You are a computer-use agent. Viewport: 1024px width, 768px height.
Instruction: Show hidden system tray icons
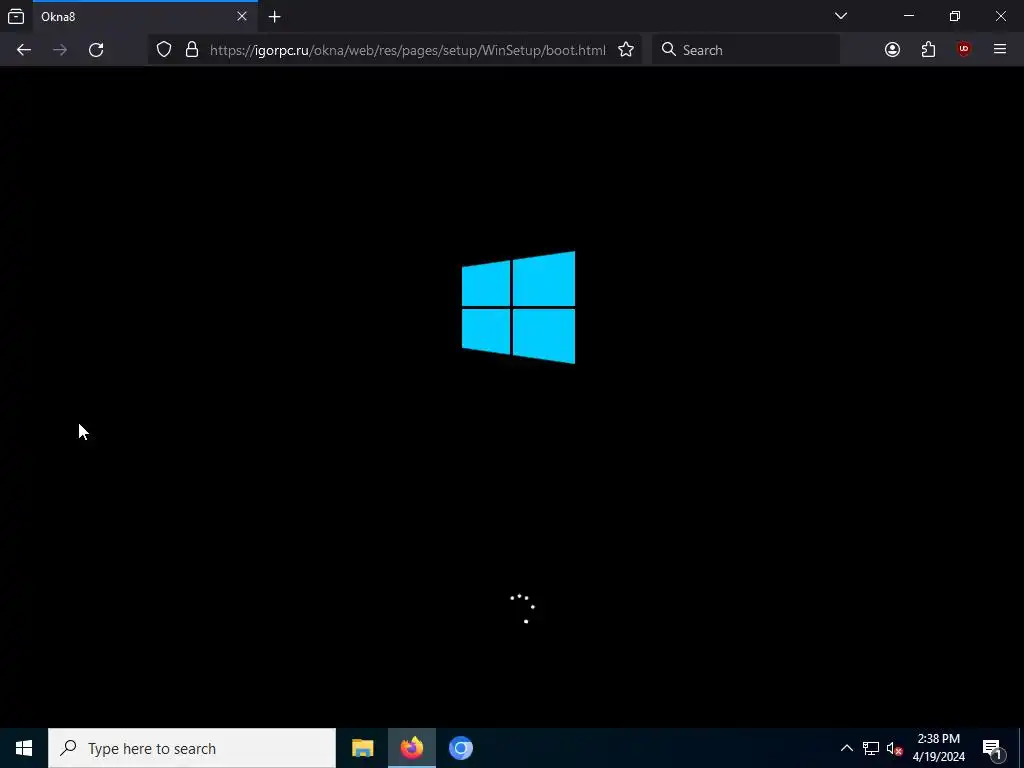(846, 748)
